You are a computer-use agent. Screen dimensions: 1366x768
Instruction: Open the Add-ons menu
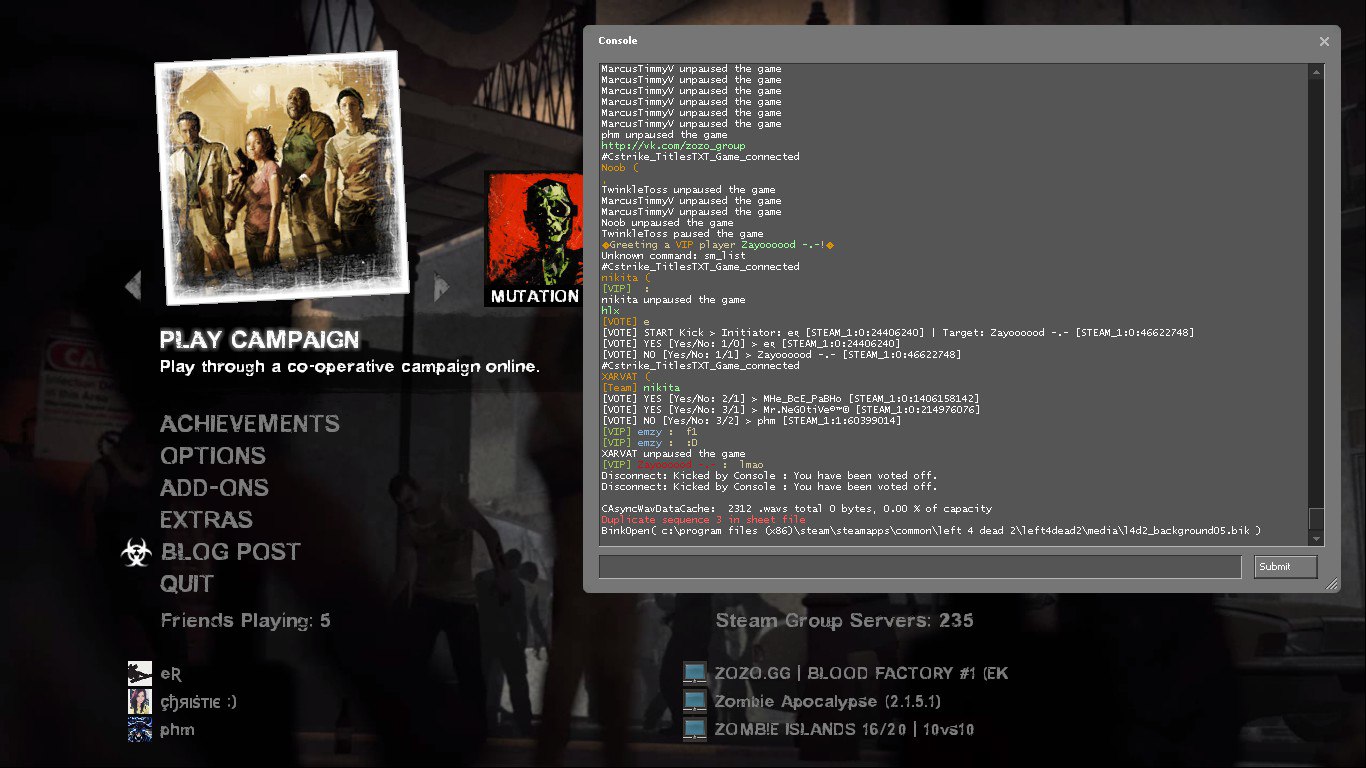[214, 488]
